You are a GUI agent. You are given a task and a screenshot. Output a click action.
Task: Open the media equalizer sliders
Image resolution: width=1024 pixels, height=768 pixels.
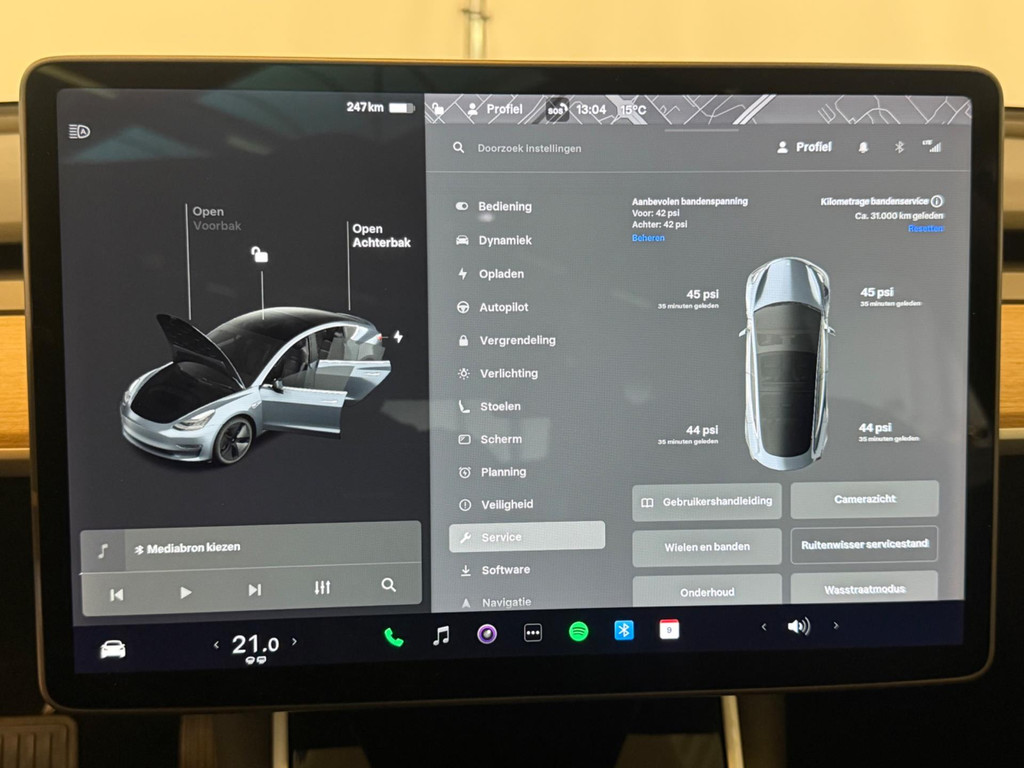tap(322, 588)
